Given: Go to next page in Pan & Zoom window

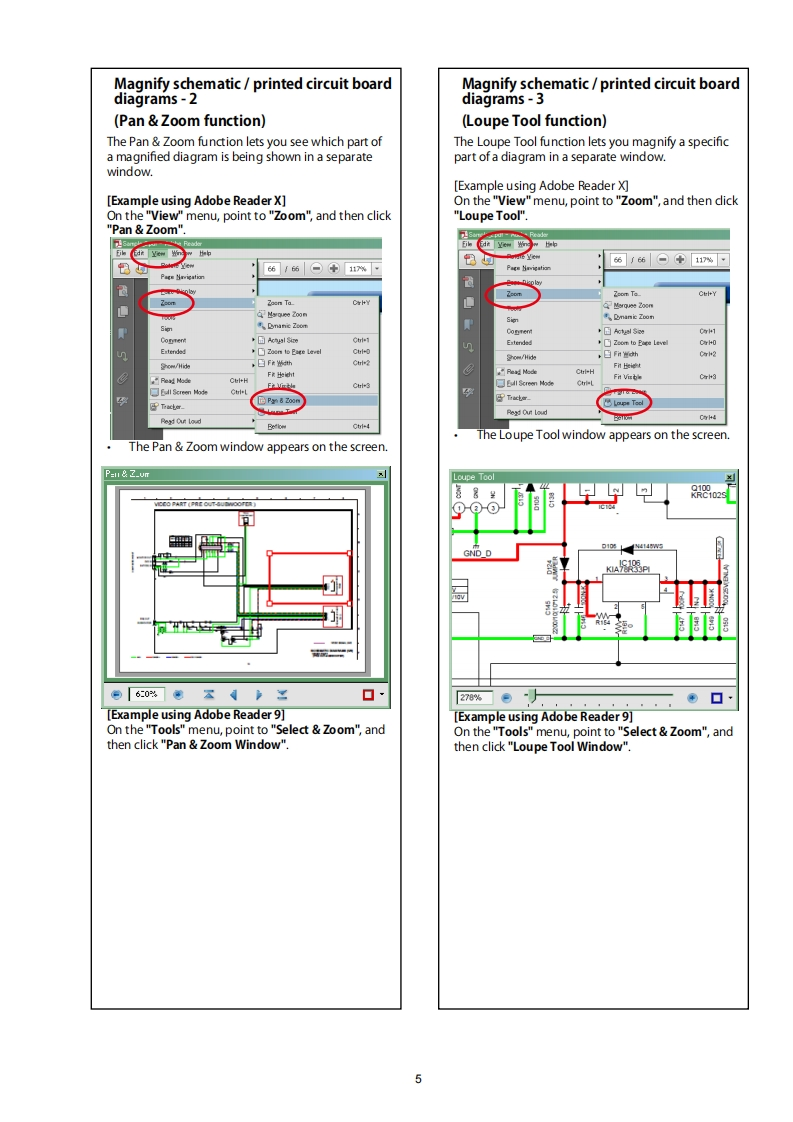Looking at the screenshot, I should coord(258,694).
